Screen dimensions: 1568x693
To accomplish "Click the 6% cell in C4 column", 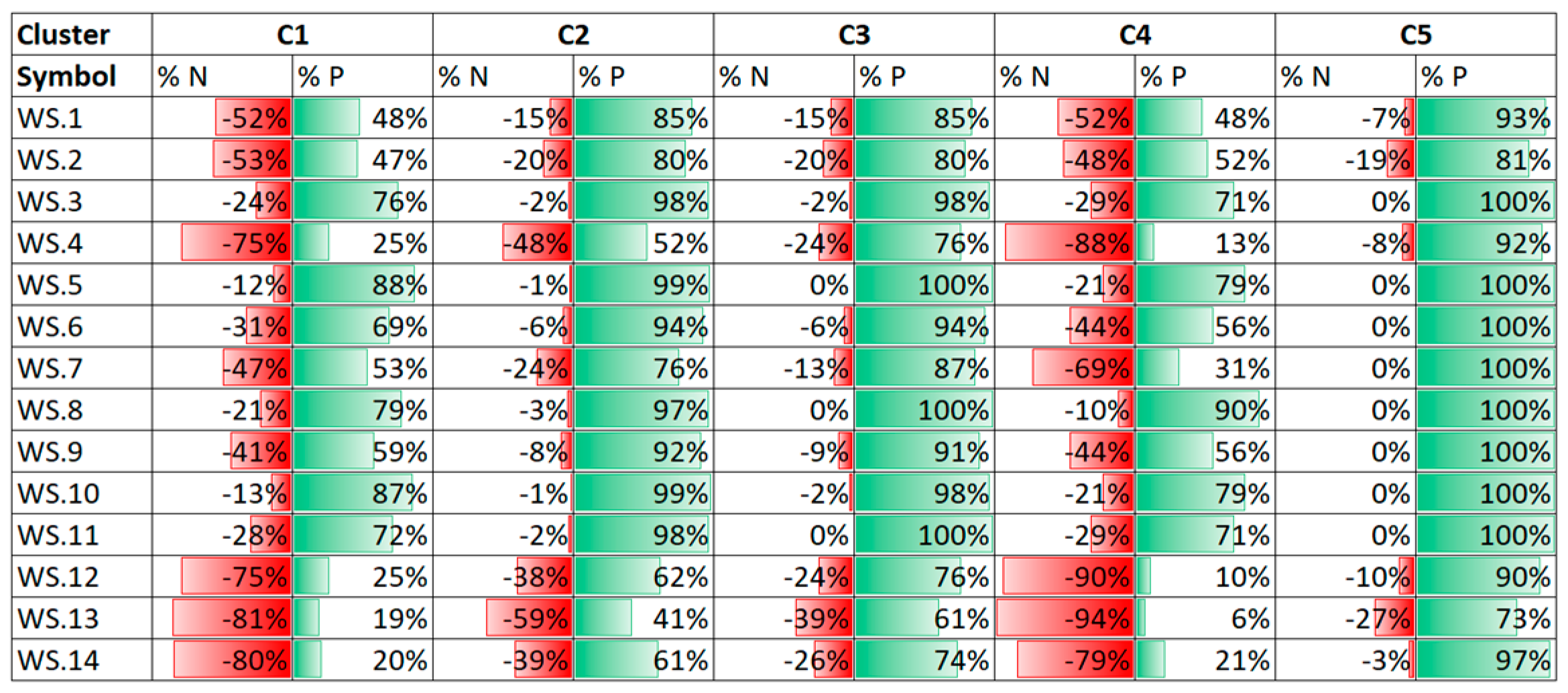I will coord(1205,619).
